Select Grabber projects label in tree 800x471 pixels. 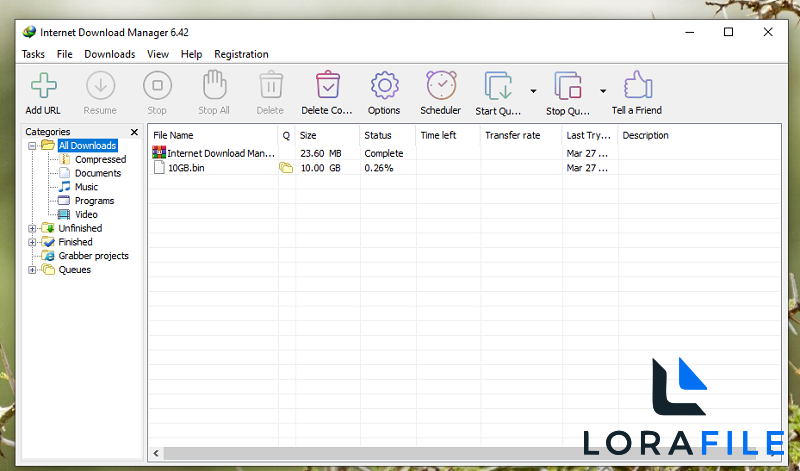pos(93,256)
